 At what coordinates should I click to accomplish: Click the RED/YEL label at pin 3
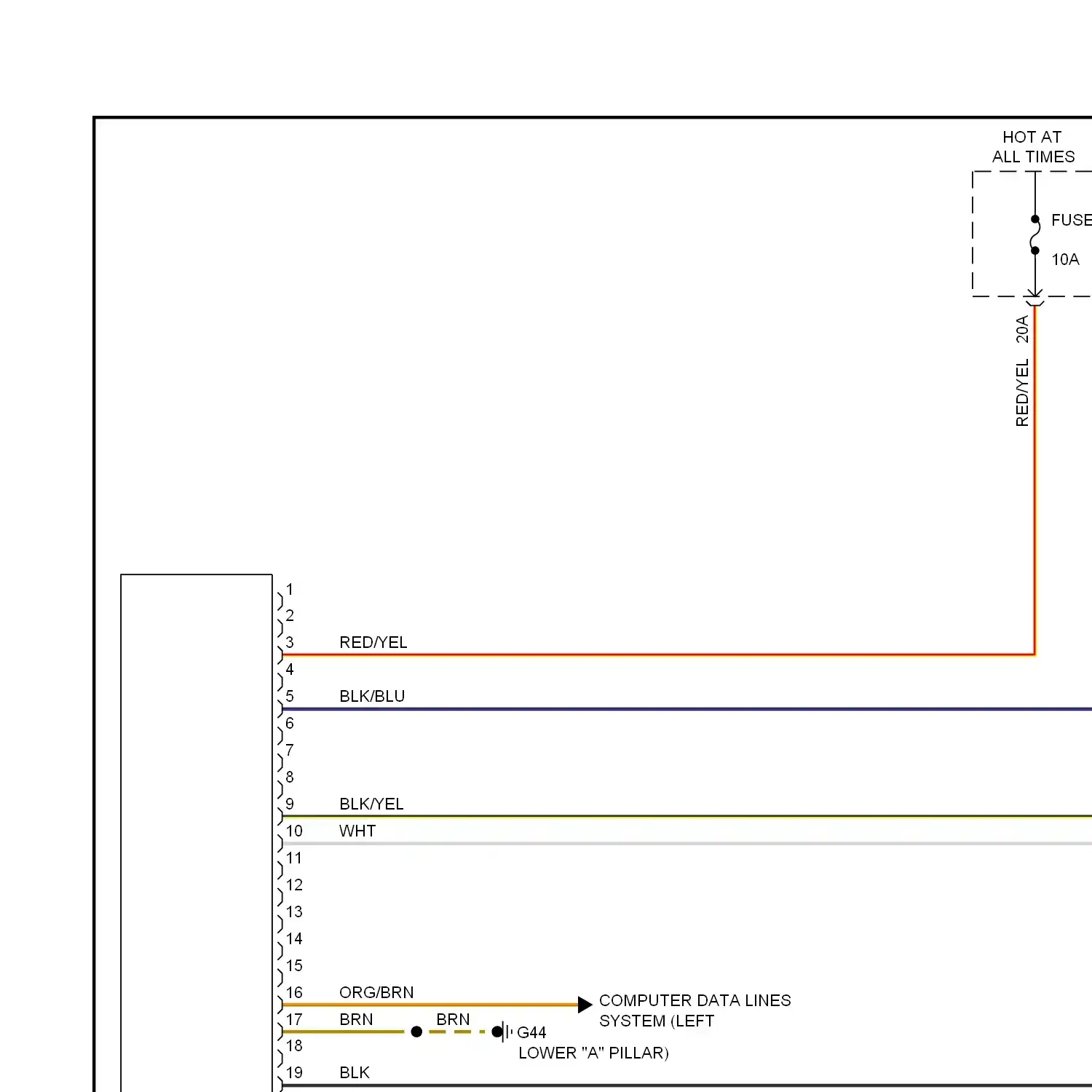coord(373,642)
